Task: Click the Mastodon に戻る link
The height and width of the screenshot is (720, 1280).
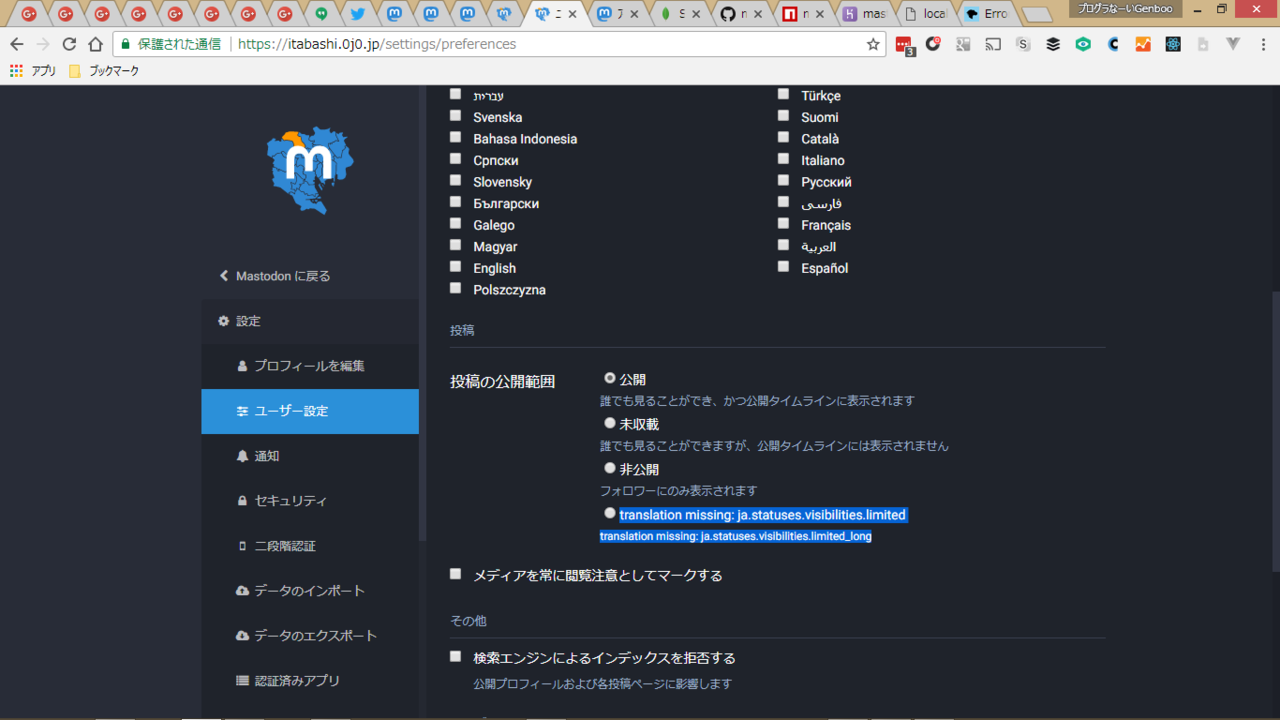Action: coord(282,276)
